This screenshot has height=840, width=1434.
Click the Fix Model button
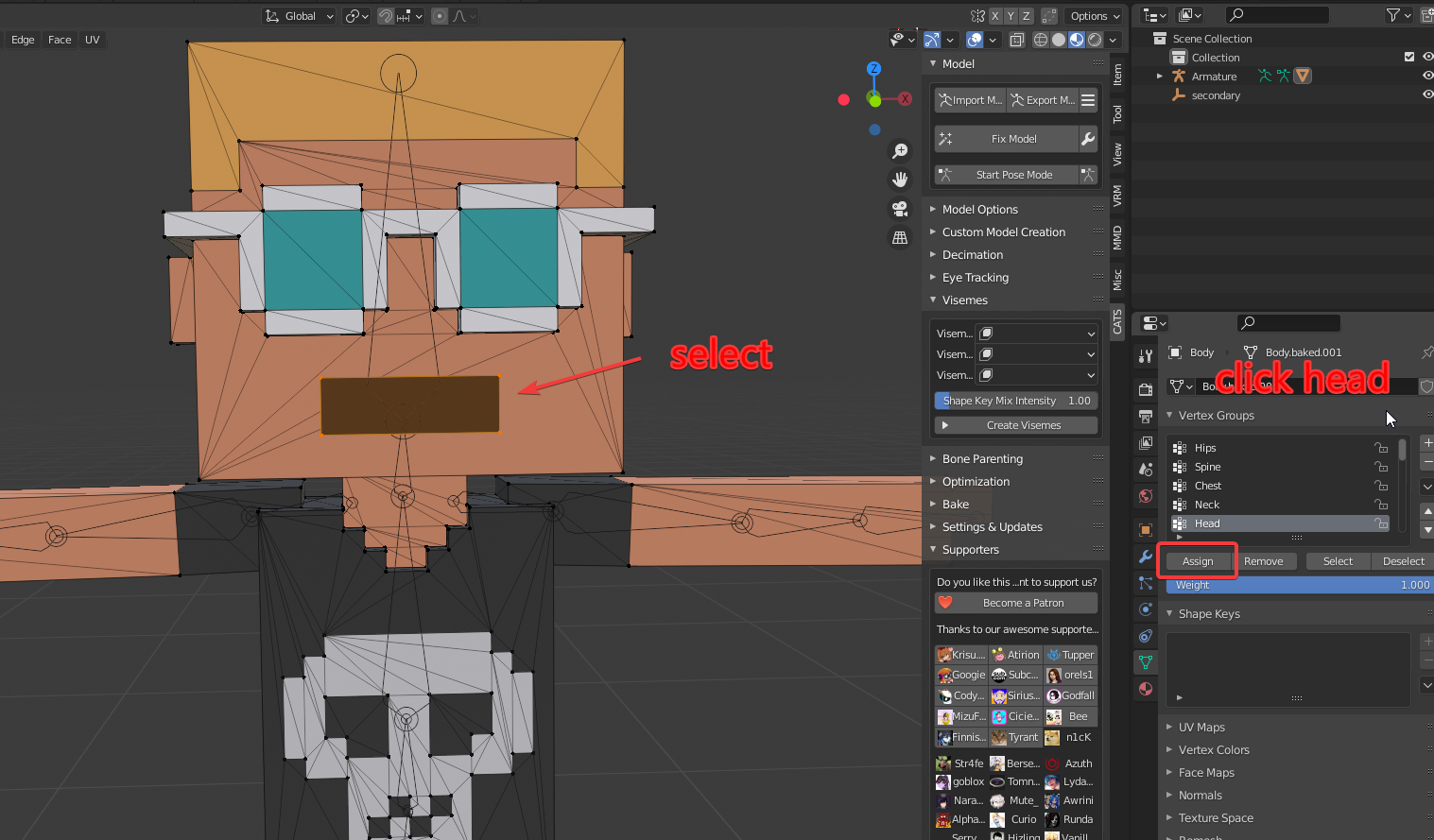(x=1013, y=139)
